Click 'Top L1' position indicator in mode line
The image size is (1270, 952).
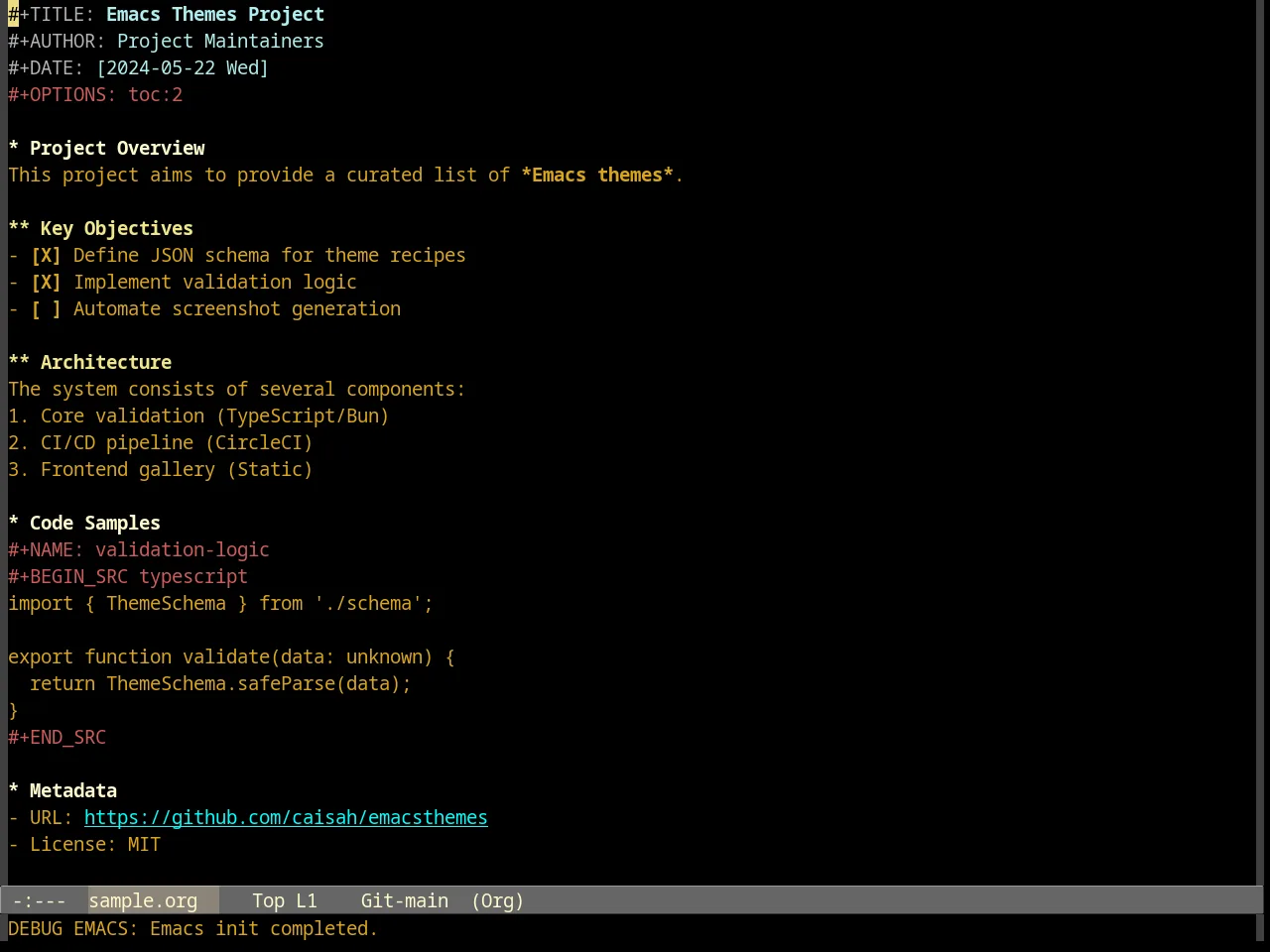click(285, 901)
